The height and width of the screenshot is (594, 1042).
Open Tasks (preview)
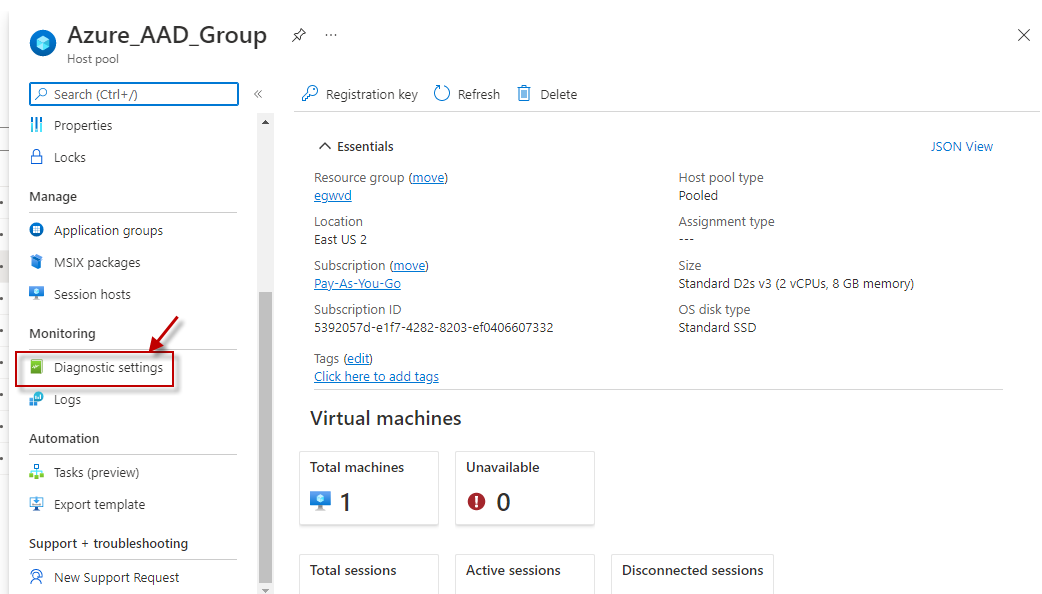point(96,472)
